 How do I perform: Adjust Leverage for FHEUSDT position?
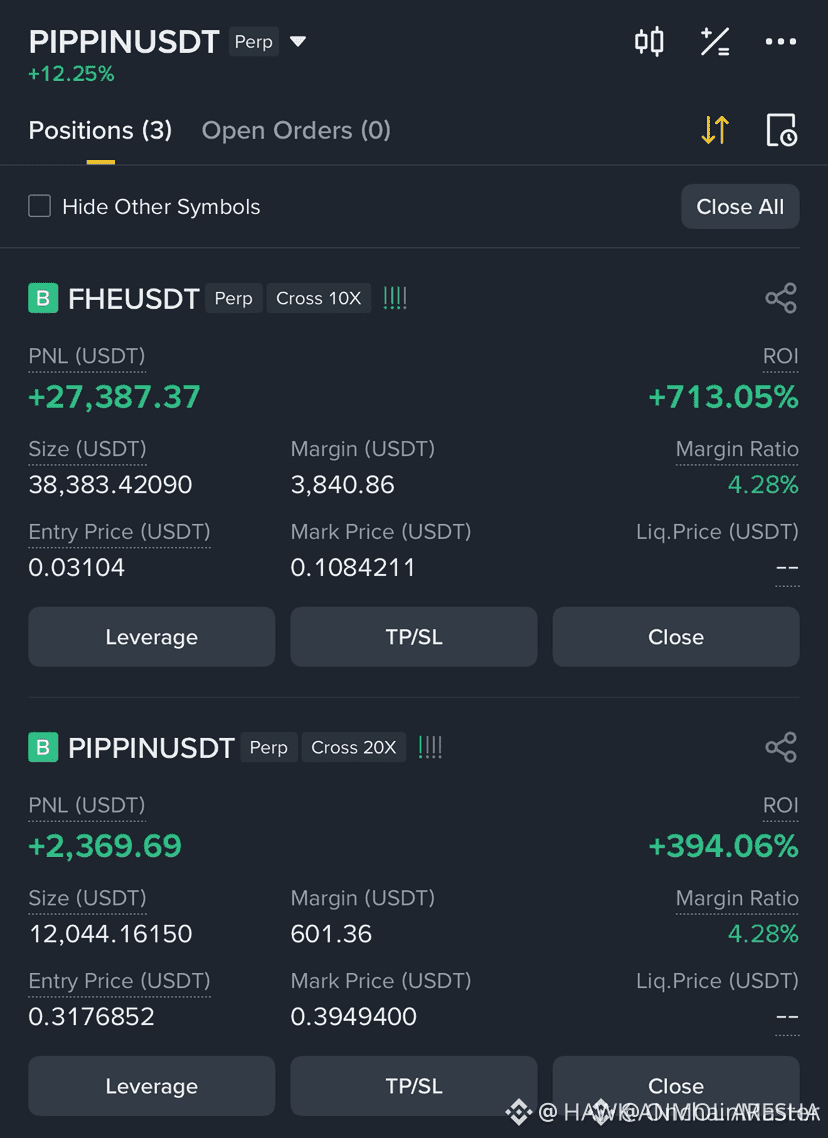click(152, 637)
